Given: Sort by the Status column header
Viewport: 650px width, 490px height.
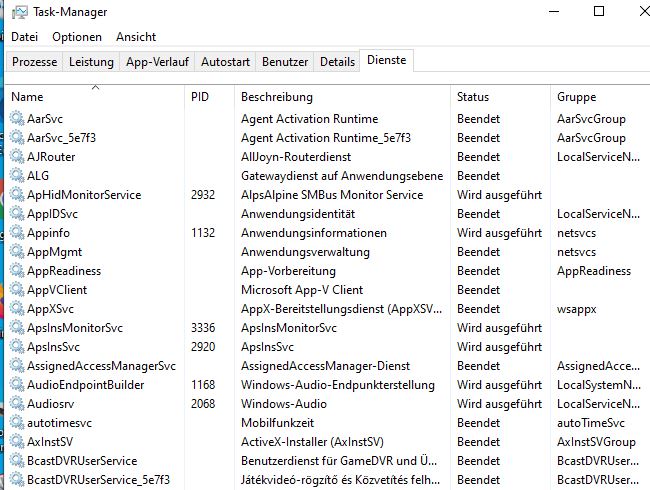Looking at the screenshot, I should coord(500,97).
